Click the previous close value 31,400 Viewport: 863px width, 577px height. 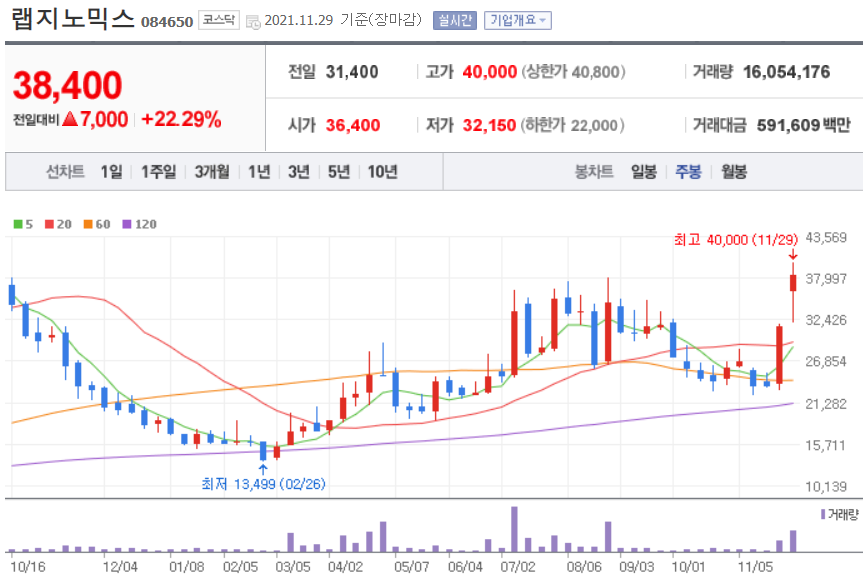click(x=352, y=72)
